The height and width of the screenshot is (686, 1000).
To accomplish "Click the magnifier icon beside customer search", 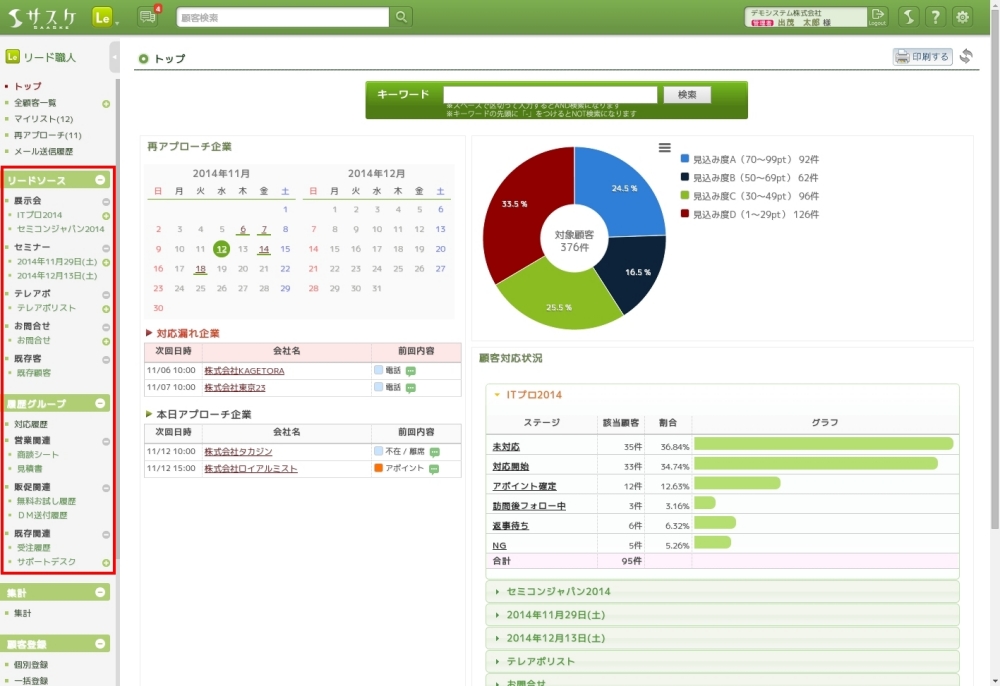I will tap(401, 17).
